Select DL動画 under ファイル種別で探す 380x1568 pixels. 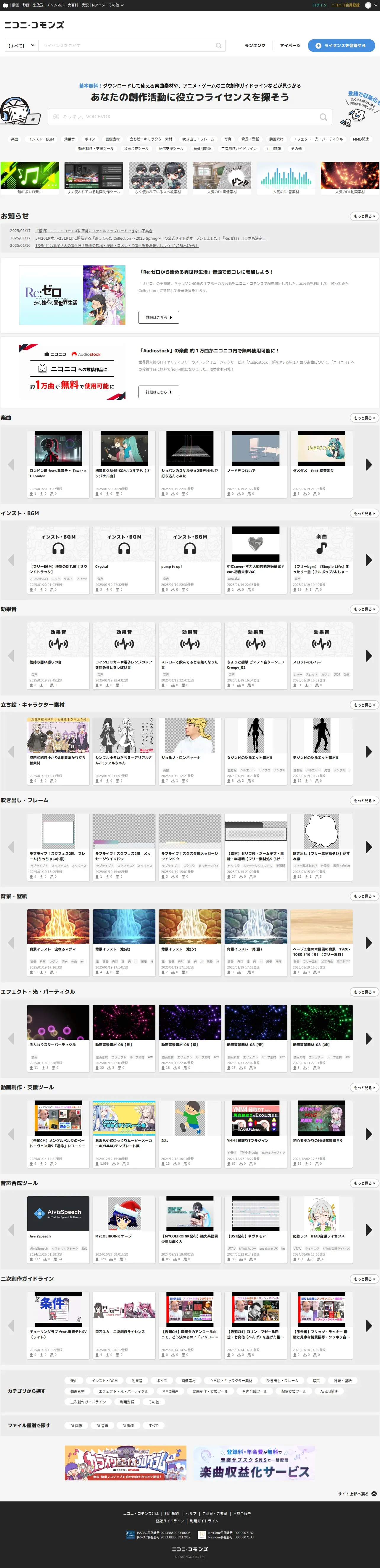click(128, 1426)
